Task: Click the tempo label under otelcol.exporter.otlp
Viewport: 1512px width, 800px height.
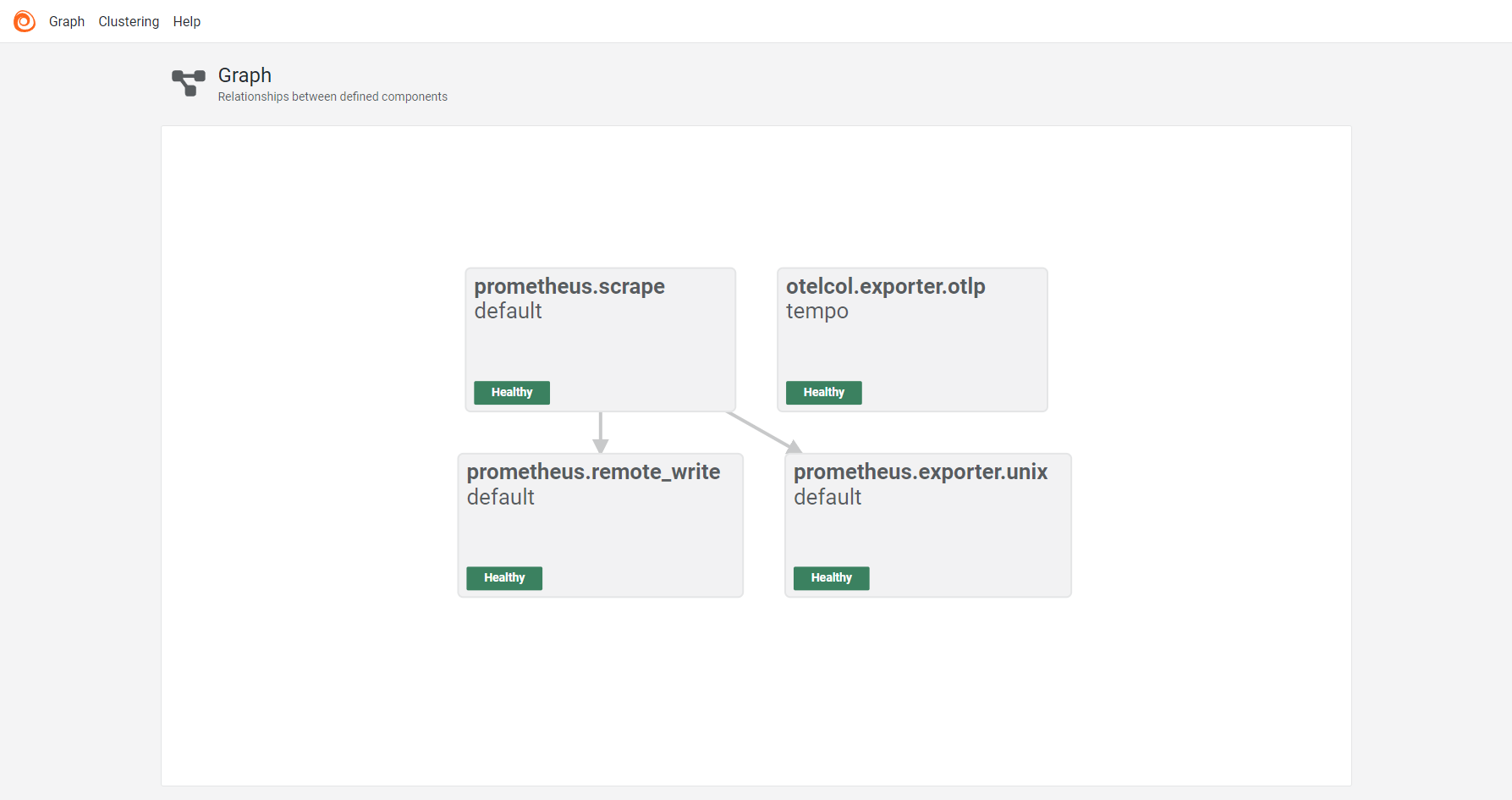Action: click(x=816, y=311)
